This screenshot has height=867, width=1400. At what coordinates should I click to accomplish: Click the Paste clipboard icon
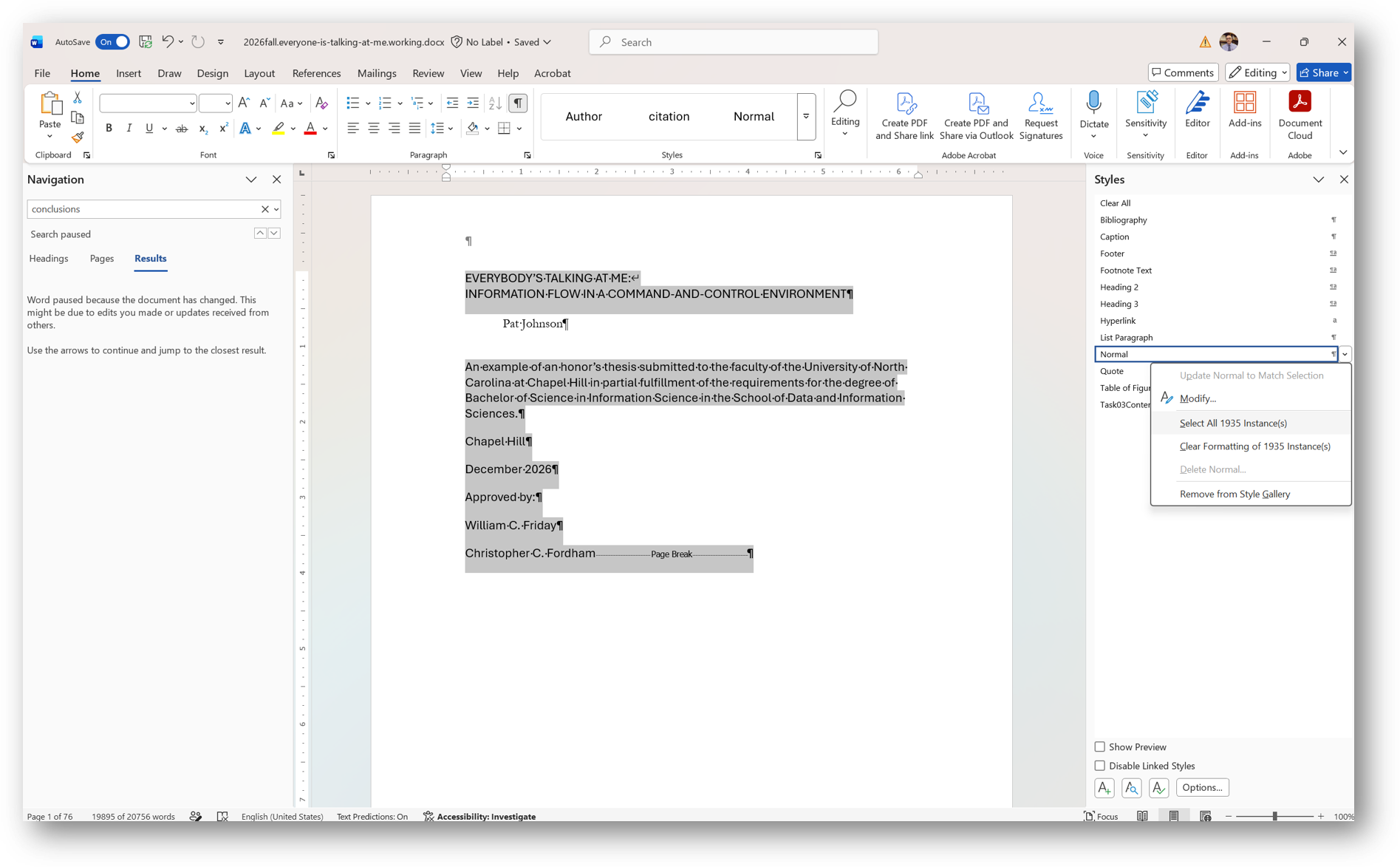(49, 104)
